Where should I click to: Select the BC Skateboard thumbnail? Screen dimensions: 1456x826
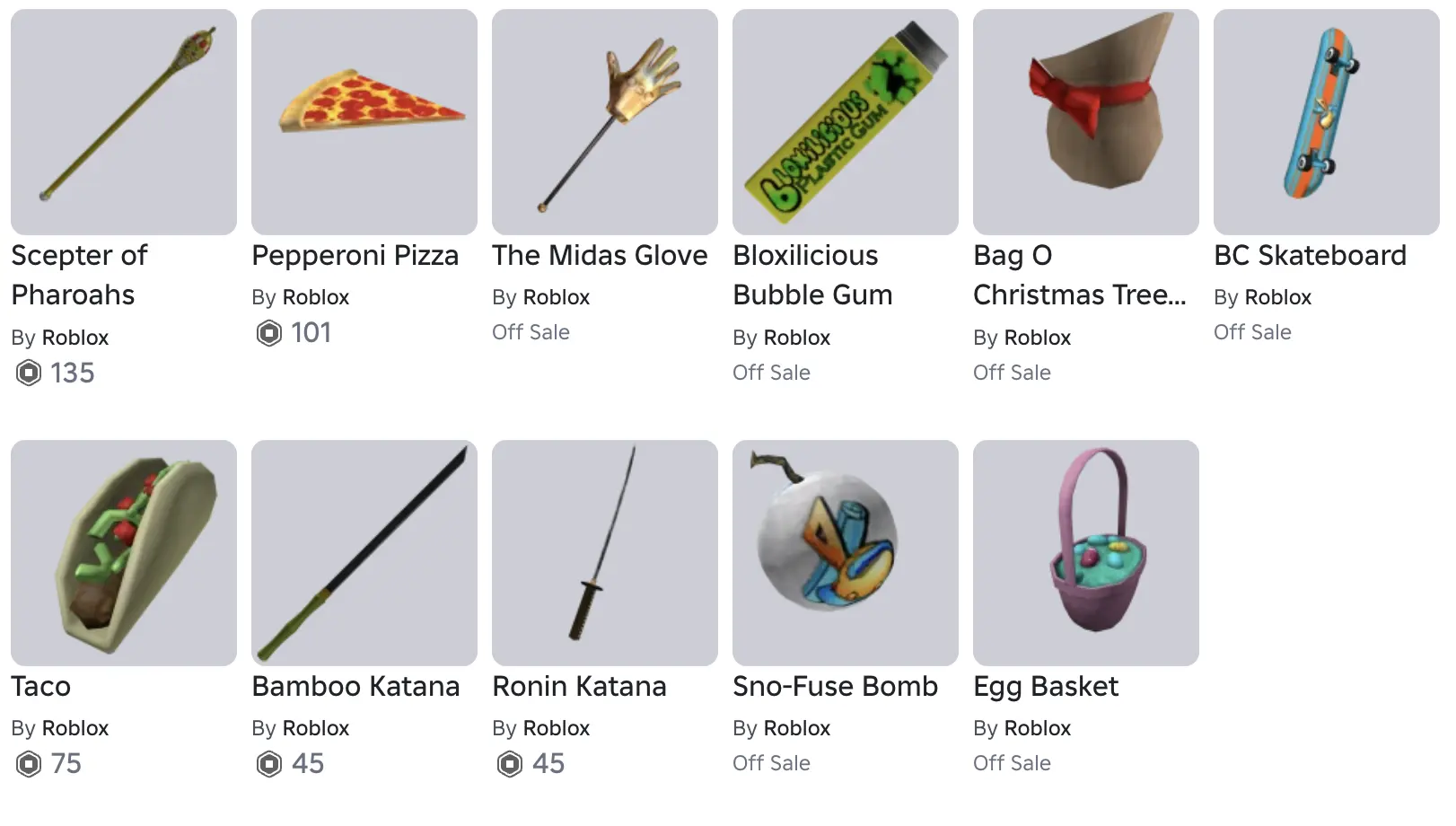point(1327,122)
